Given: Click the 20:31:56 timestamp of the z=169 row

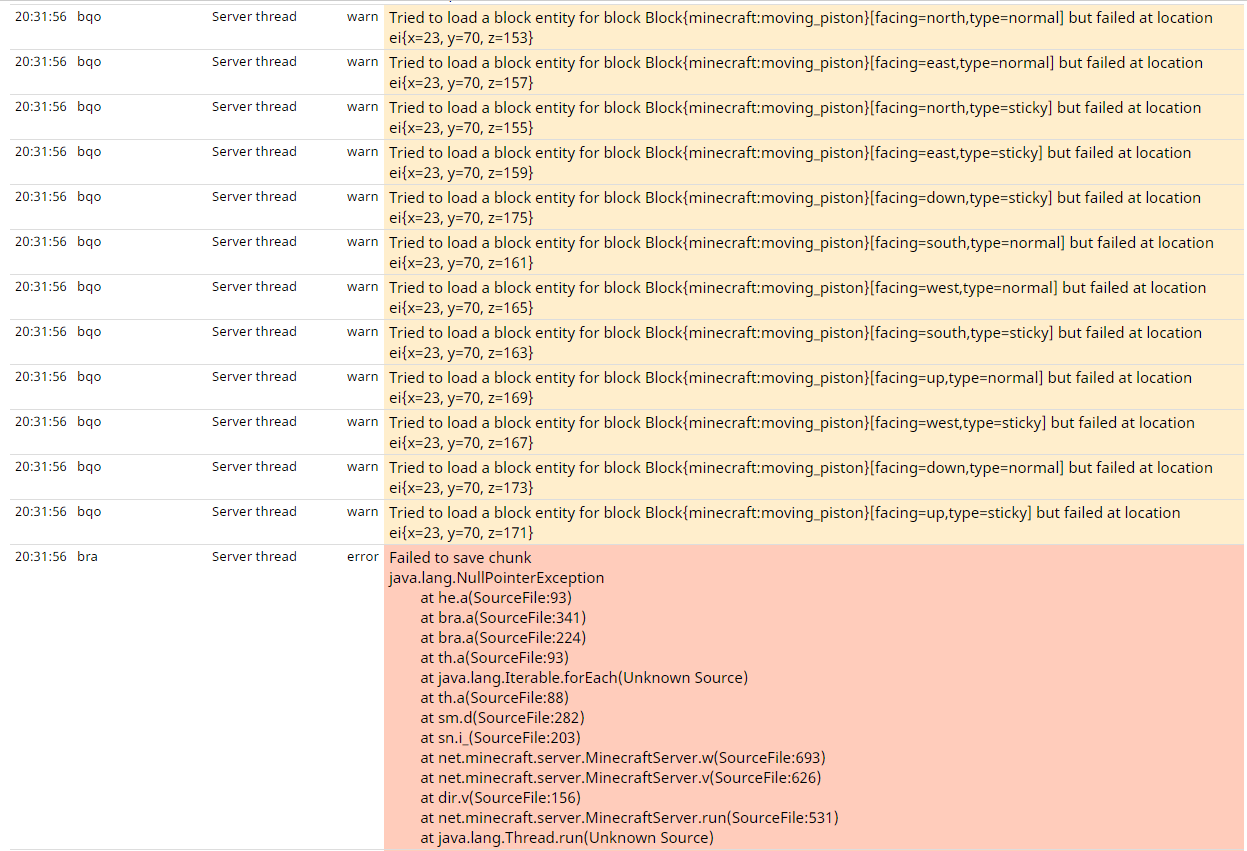Looking at the screenshot, I should 41,377.
